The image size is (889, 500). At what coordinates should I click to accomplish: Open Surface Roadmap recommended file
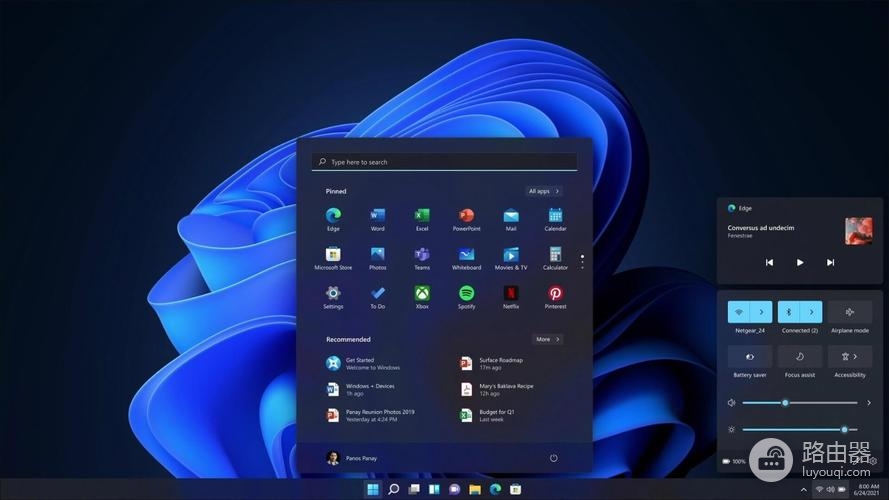500,363
